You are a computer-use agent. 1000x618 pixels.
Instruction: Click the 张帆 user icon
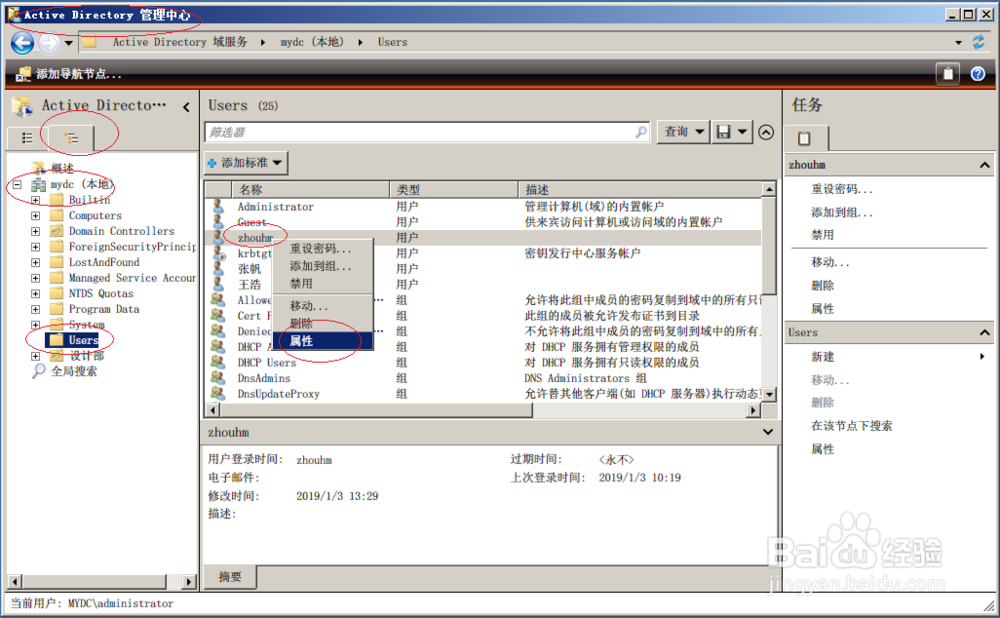coord(218,269)
